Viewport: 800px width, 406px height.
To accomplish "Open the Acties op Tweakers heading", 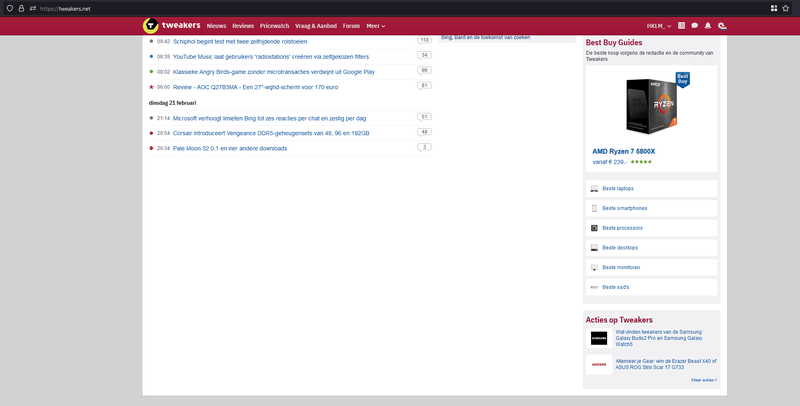I will tap(619, 320).
